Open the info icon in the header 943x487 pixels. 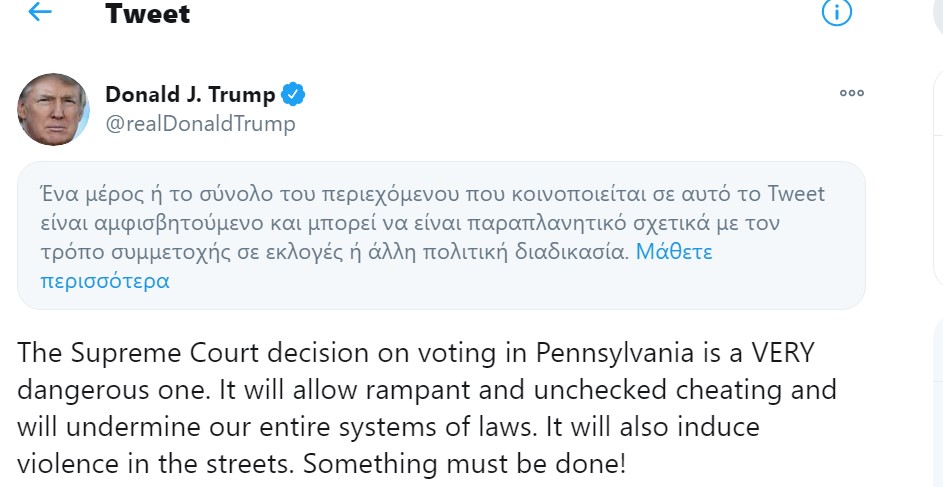837,11
